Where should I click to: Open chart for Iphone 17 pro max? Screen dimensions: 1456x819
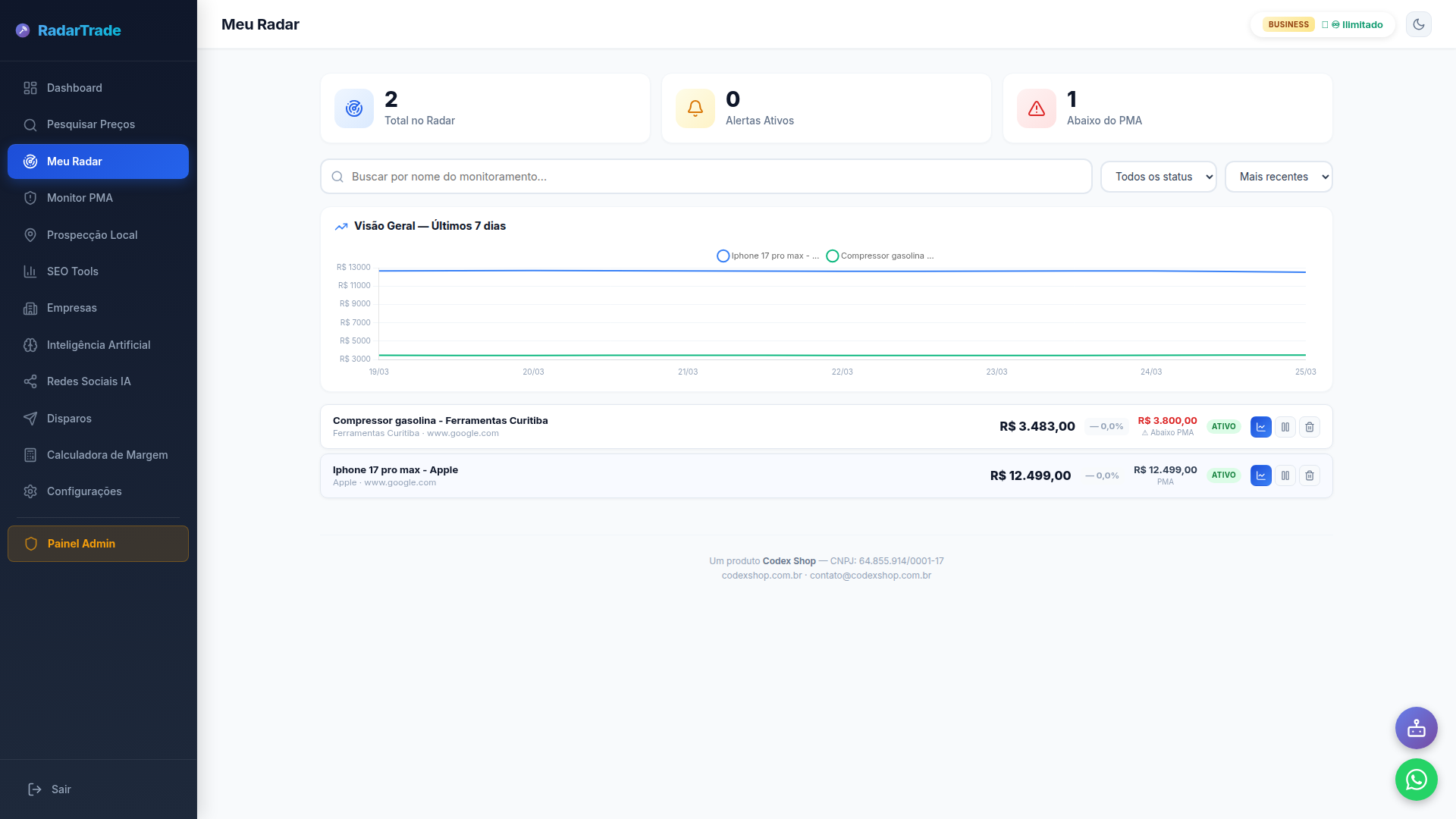pyautogui.click(x=1260, y=475)
